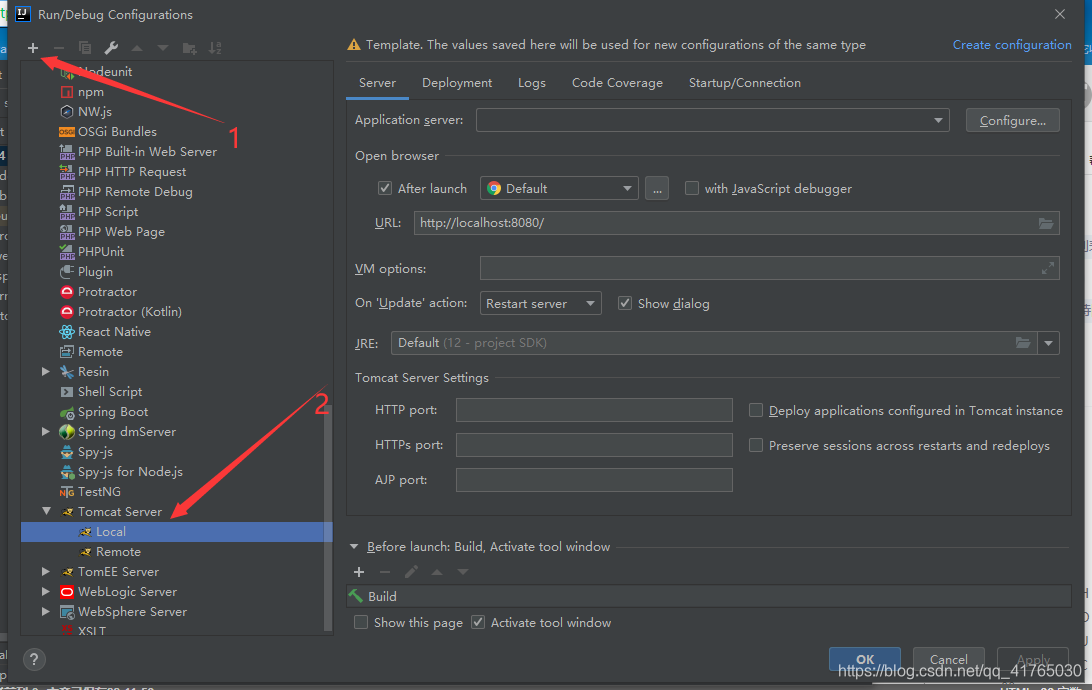The width and height of the screenshot is (1092, 690).
Task: Open the wrench Edit Templates icon
Action: (111, 48)
